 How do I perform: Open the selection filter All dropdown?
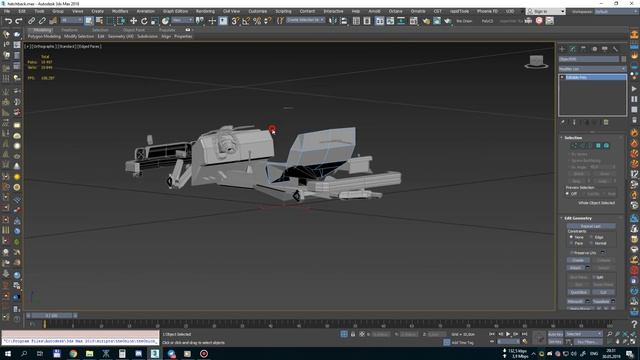tap(71, 20)
